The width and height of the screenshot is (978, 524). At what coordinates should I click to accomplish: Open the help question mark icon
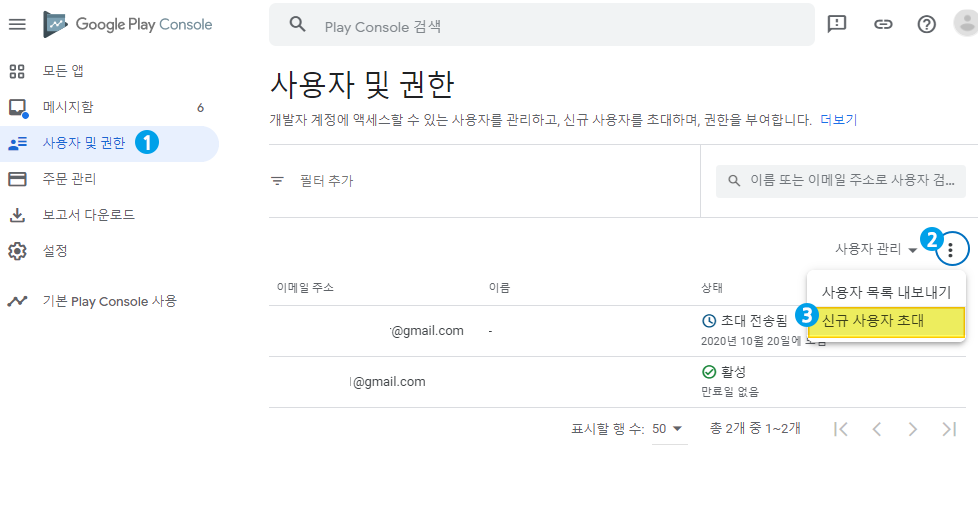(x=926, y=24)
